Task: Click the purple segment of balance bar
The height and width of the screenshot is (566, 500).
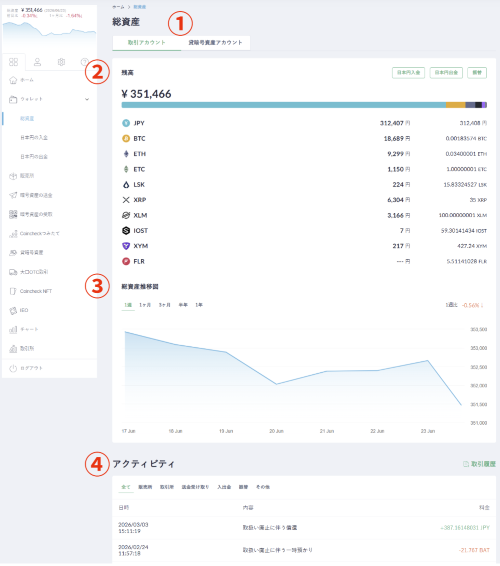Action: 484,105
